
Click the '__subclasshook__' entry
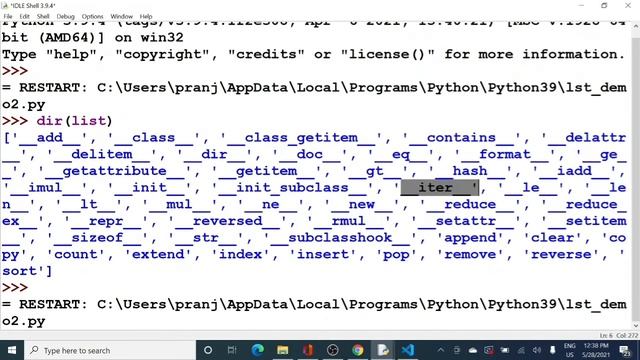click(x=340, y=238)
